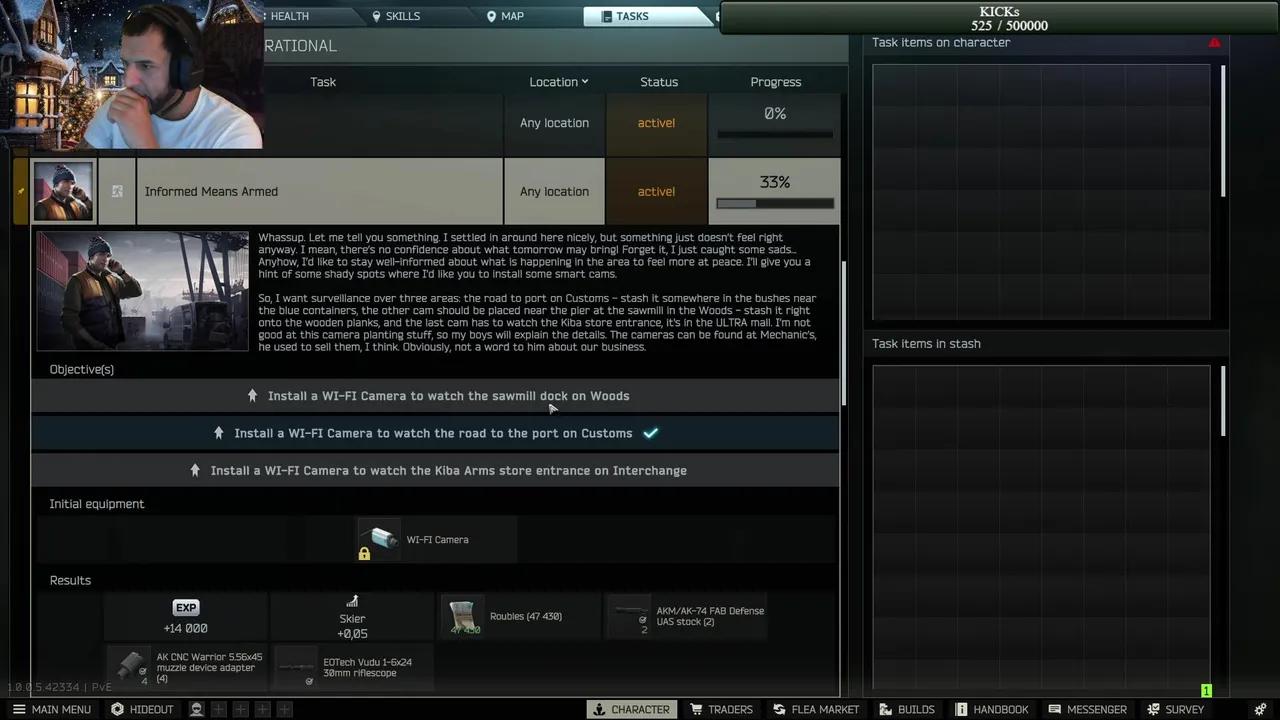Switch to the Skills tab

(x=396, y=16)
